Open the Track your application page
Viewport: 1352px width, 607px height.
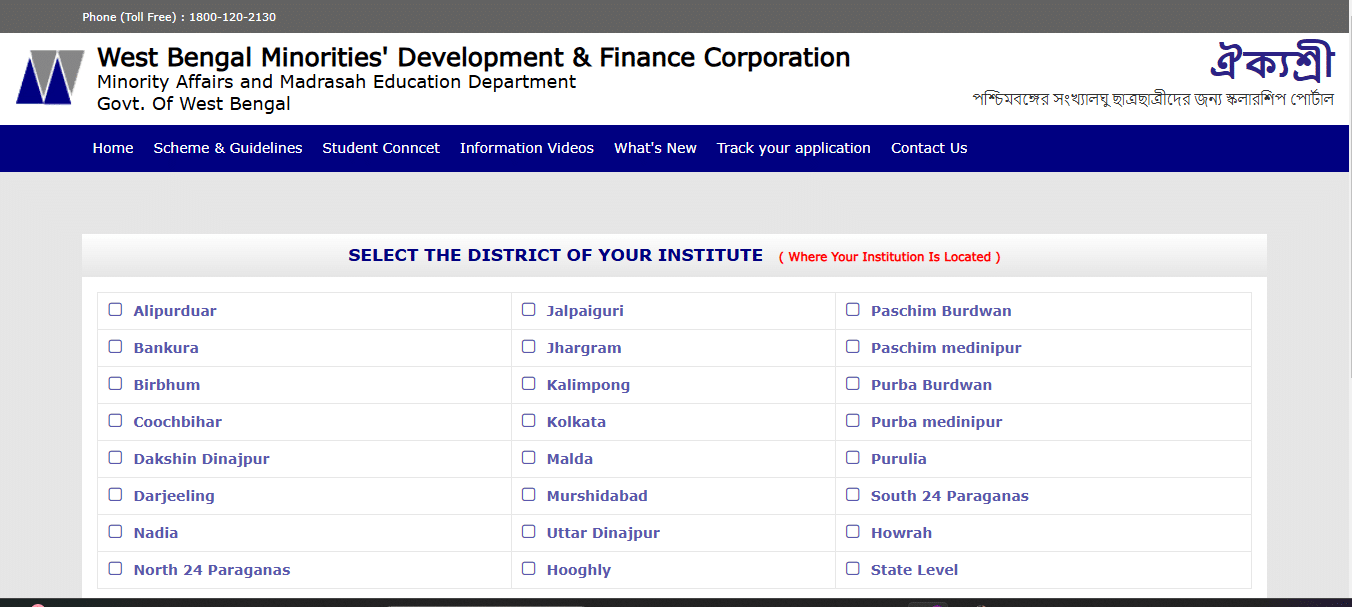point(793,148)
